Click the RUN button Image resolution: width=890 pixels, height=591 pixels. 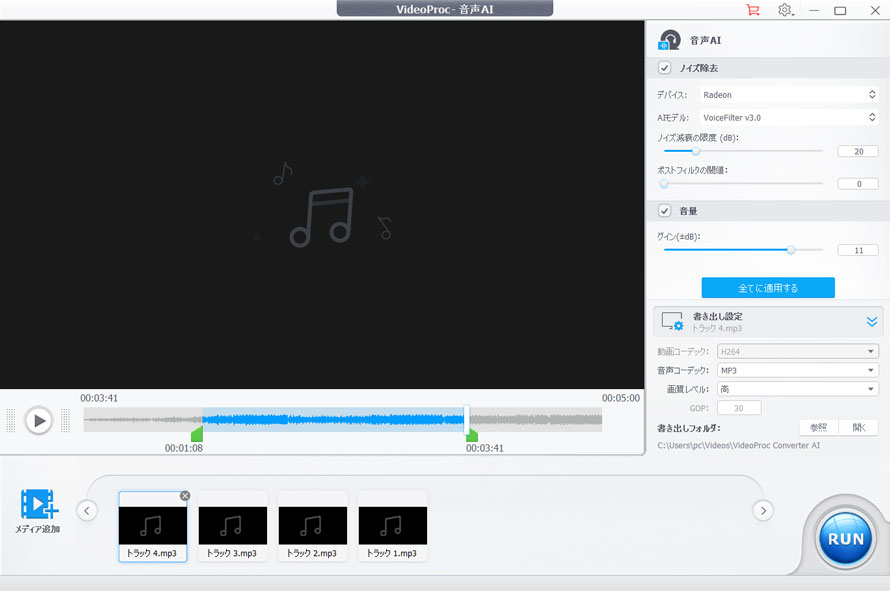click(846, 539)
